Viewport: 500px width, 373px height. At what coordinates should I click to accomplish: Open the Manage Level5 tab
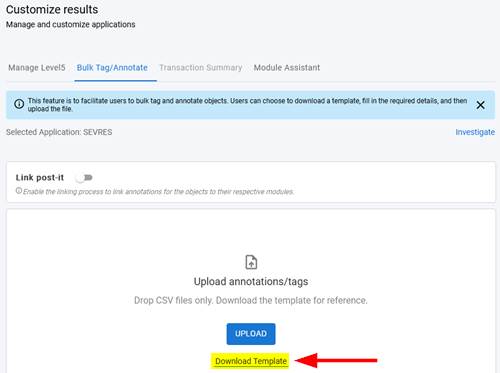tap(37, 68)
